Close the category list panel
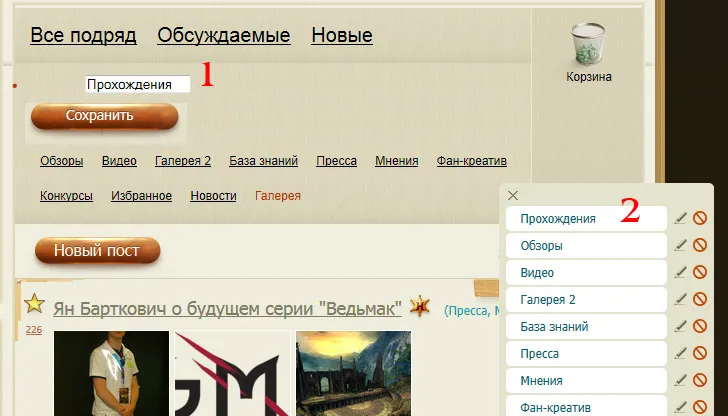Image resolution: width=728 pixels, height=416 pixels. (513, 196)
